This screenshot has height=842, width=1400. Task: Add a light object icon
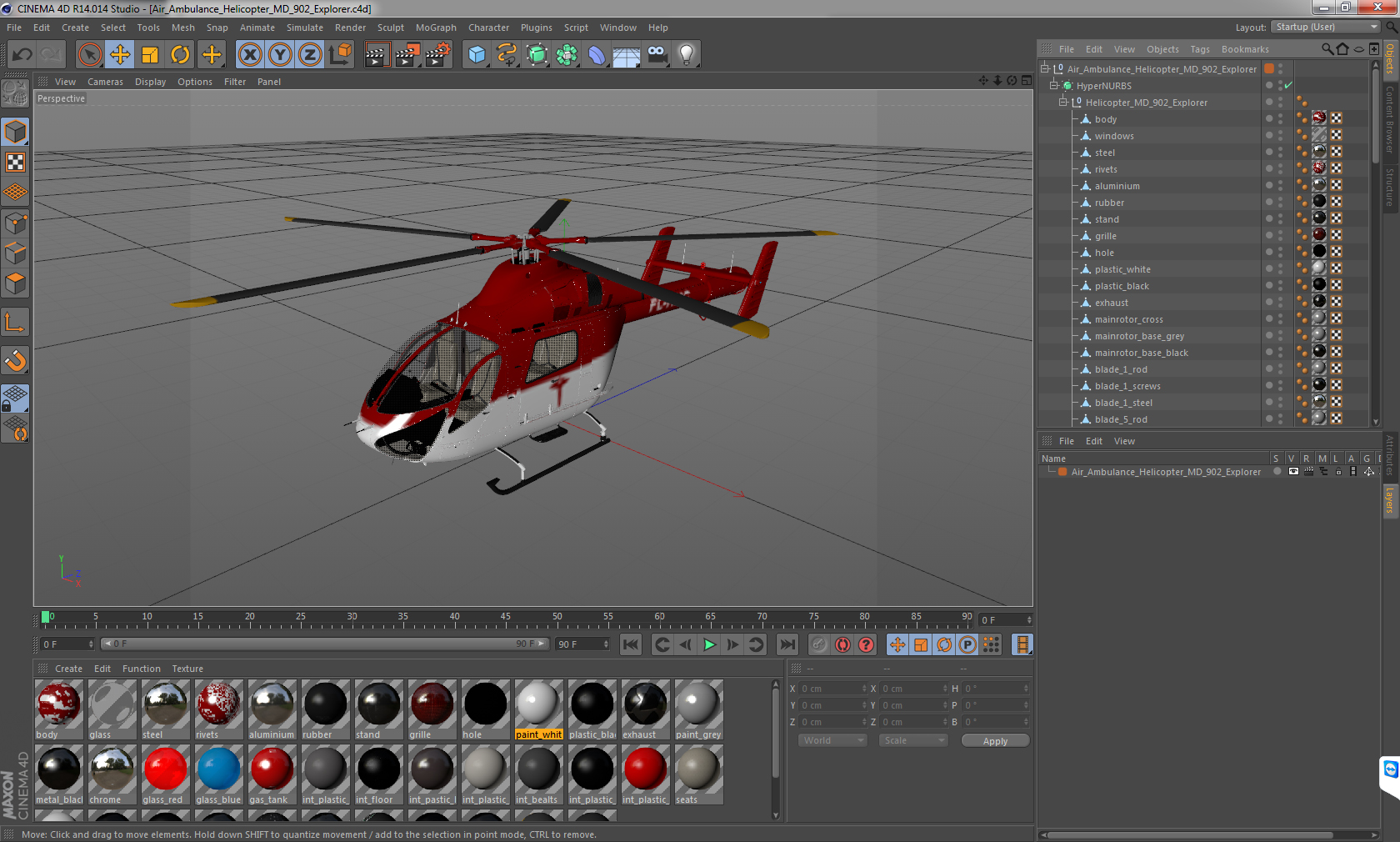tap(687, 55)
